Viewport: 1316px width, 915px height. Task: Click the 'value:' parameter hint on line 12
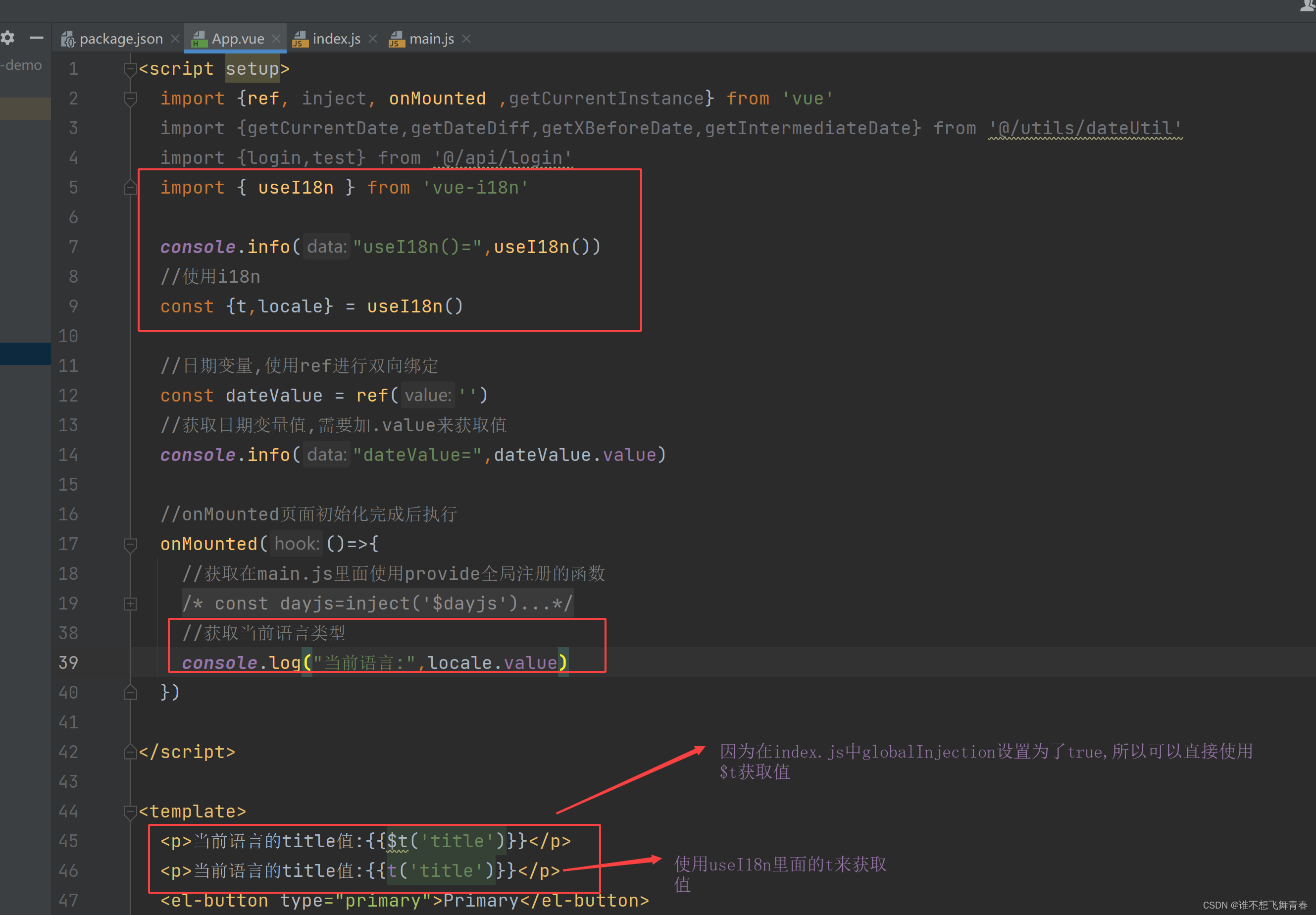(428, 396)
